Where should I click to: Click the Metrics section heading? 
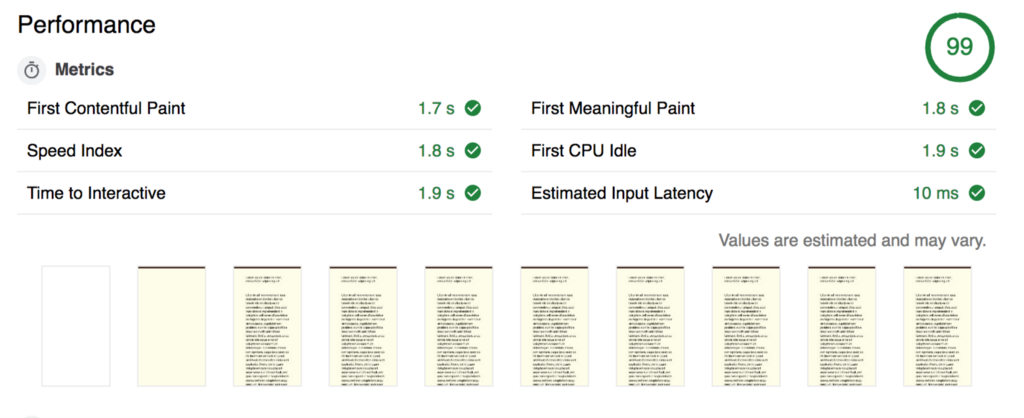coord(84,70)
